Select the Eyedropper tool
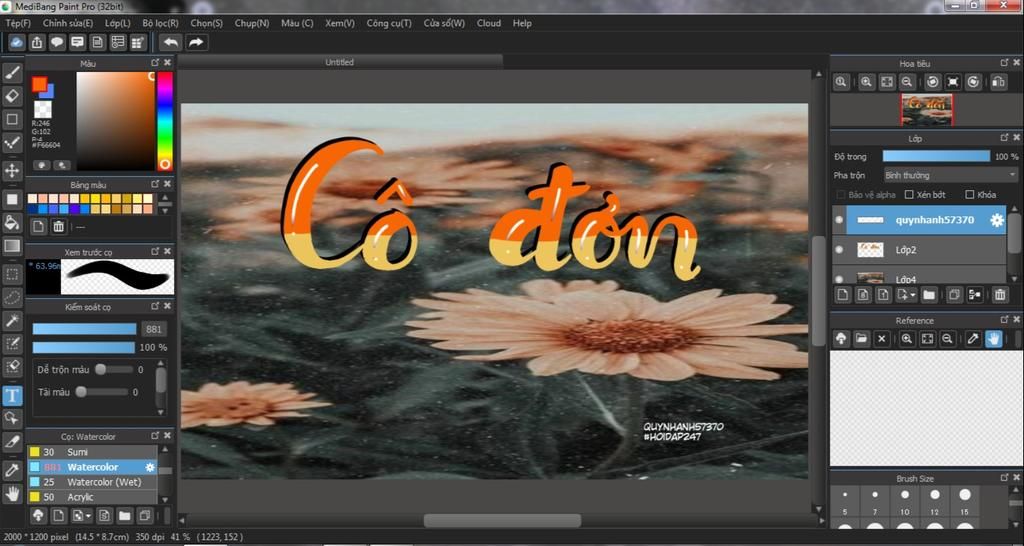The height and width of the screenshot is (546, 1024). click(x=12, y=470)
